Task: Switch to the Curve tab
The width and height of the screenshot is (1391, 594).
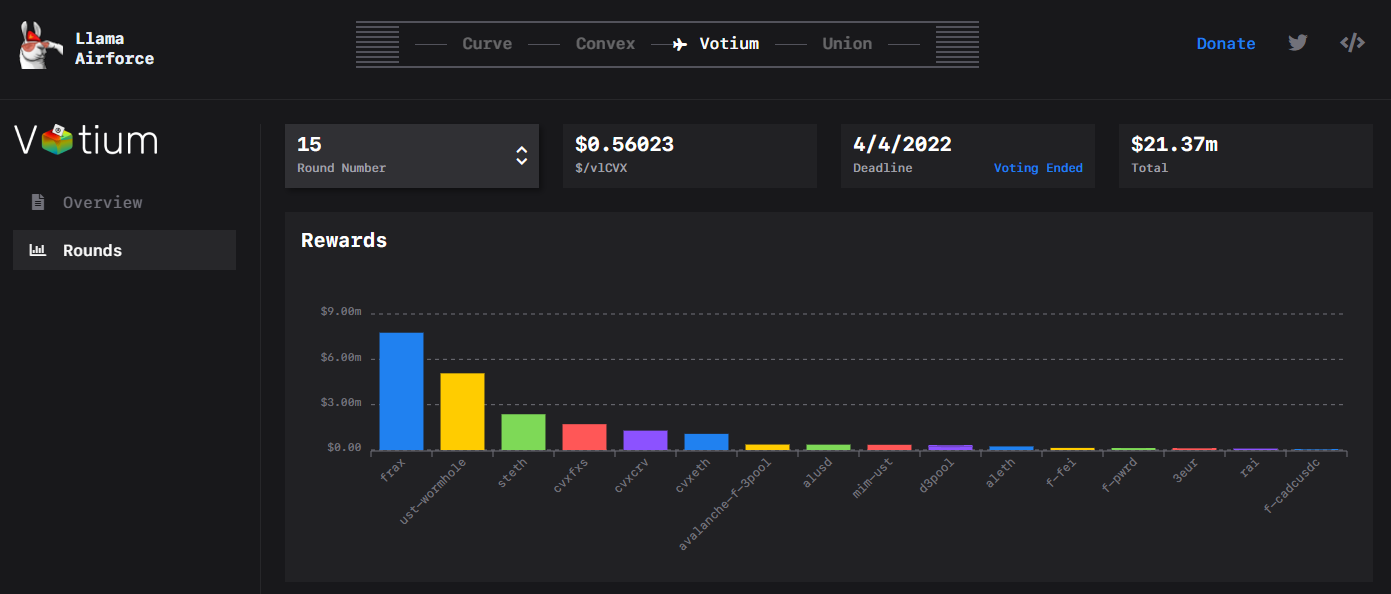Action: pos(487,44)
